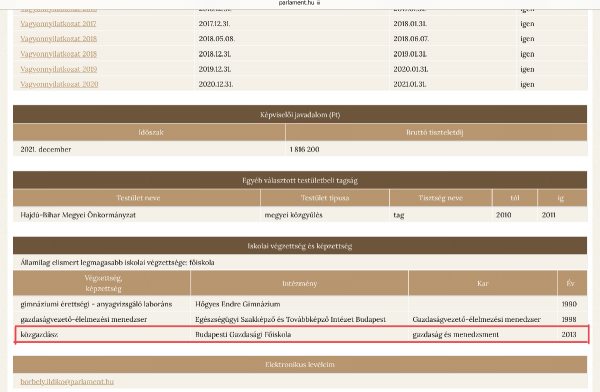Click the Kar column header
600x392 pixels.
click(x=483, y=283)
